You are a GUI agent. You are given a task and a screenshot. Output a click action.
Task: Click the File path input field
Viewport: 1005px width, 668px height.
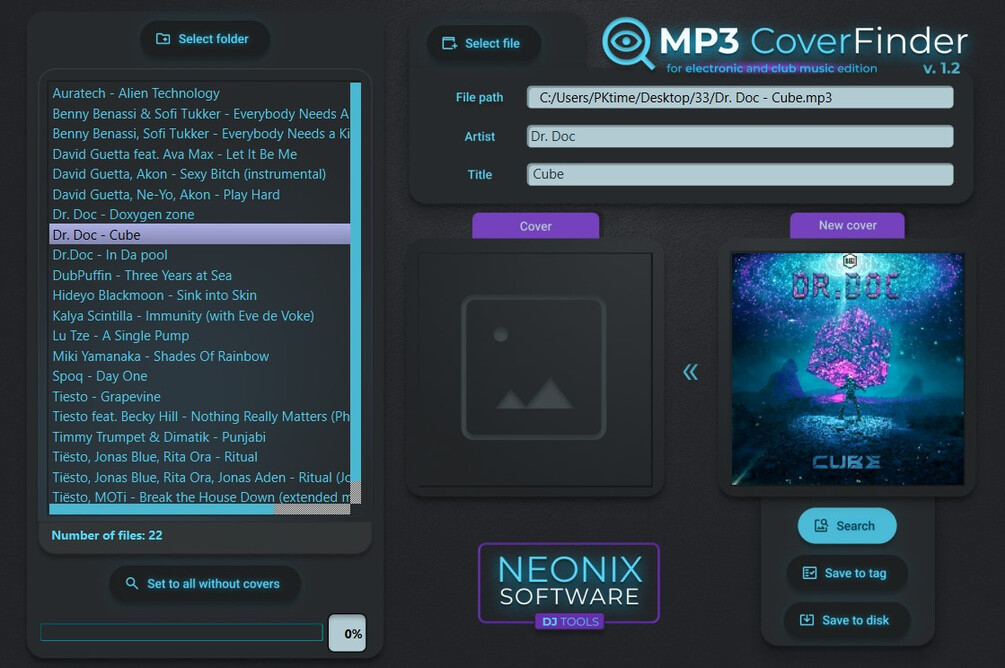[x=740, y=97]
